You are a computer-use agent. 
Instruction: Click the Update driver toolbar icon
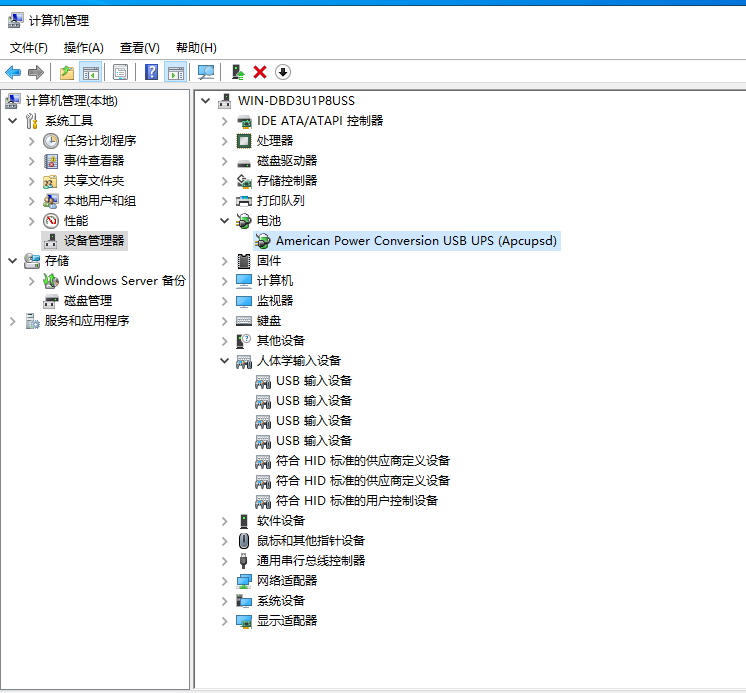(x=237, y=72)
